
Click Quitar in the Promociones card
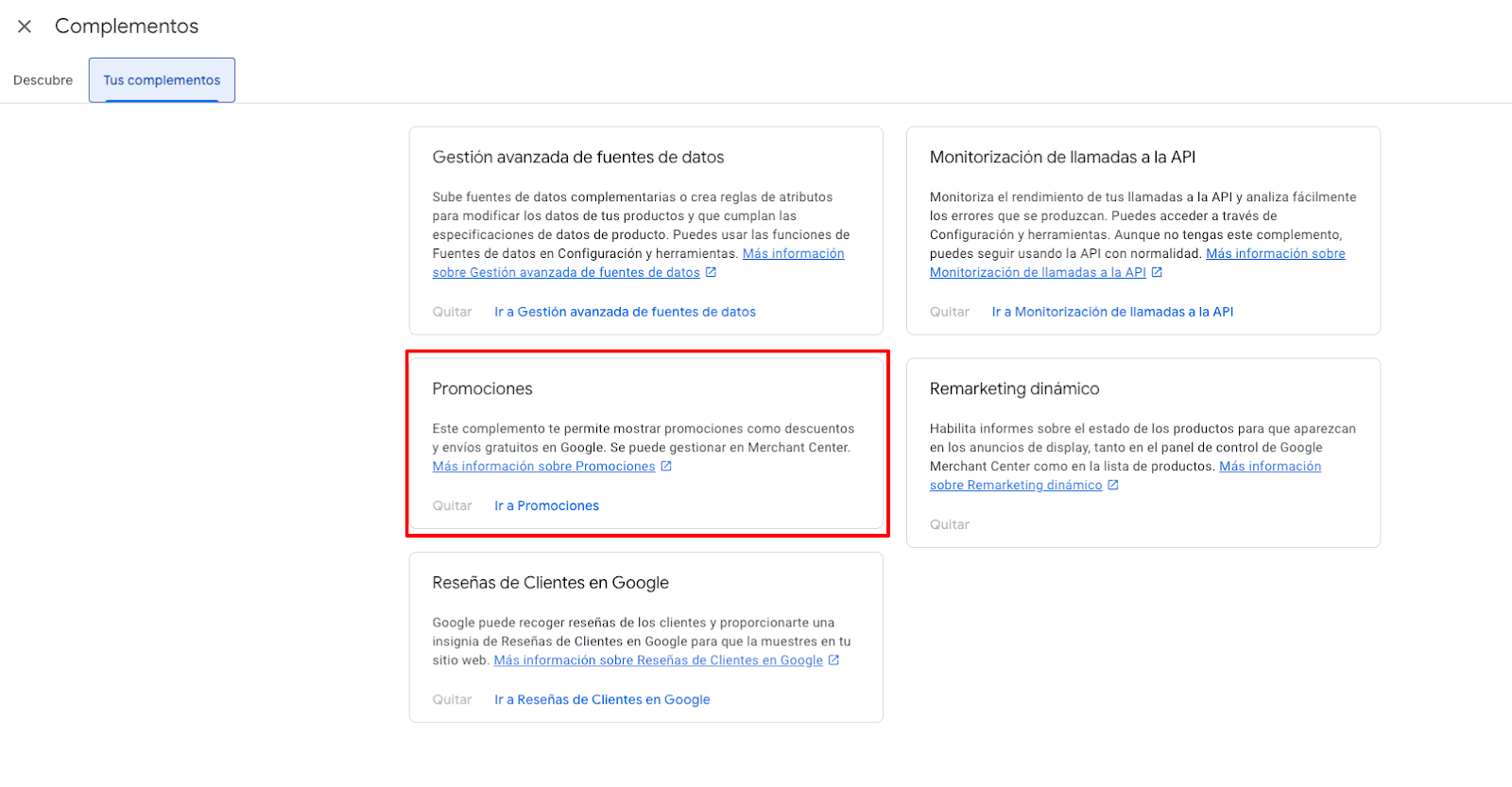click(x=452, y=505)
